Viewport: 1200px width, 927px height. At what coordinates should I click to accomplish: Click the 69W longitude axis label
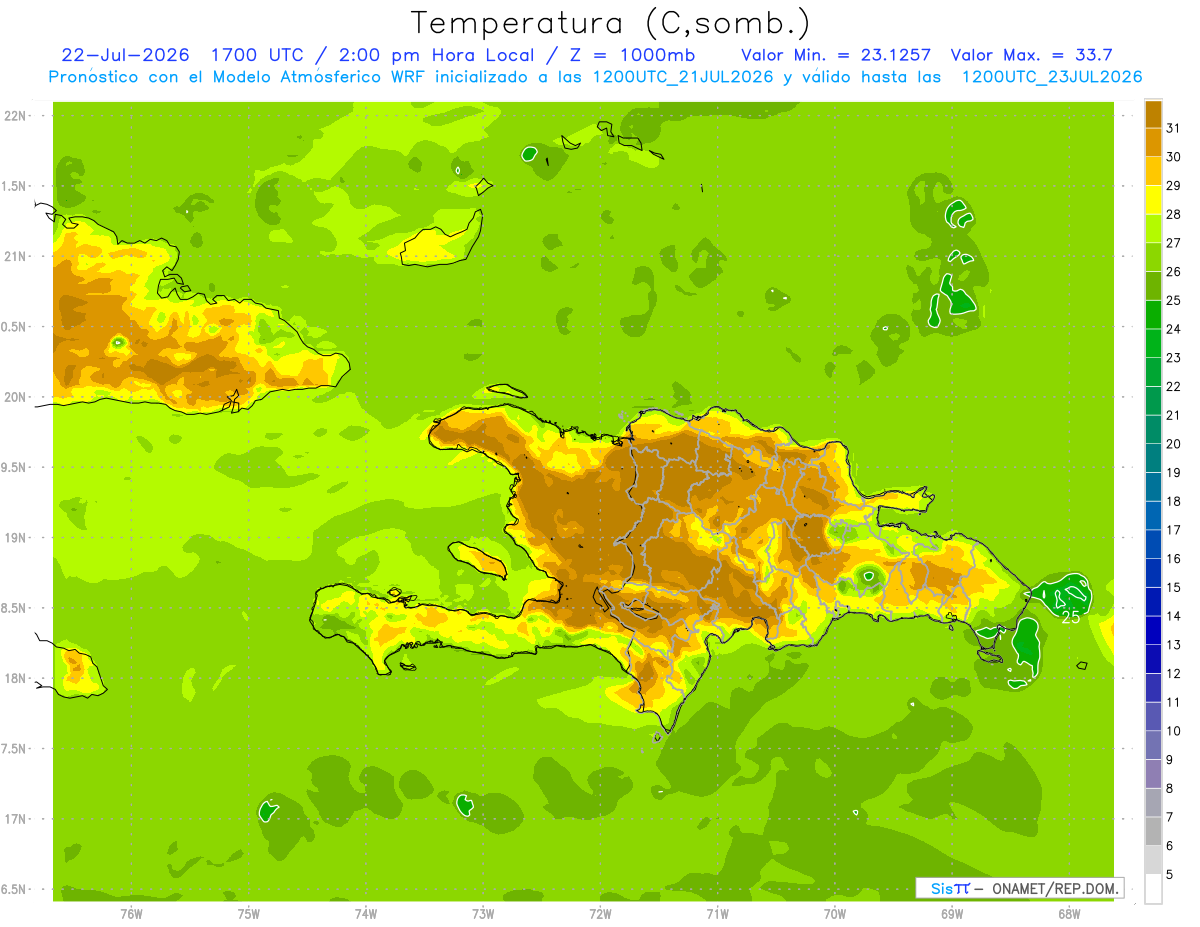click(x=952, y=913)
